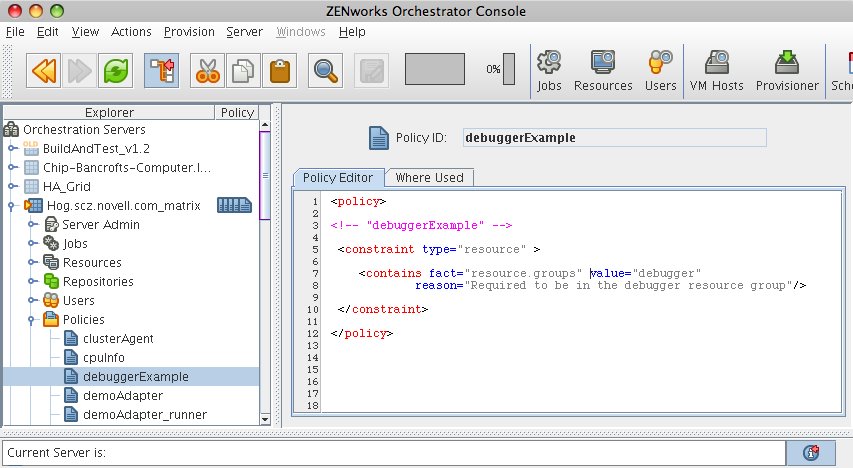
Task: Open the Provisioner view
Action: (x=787, y=72)
